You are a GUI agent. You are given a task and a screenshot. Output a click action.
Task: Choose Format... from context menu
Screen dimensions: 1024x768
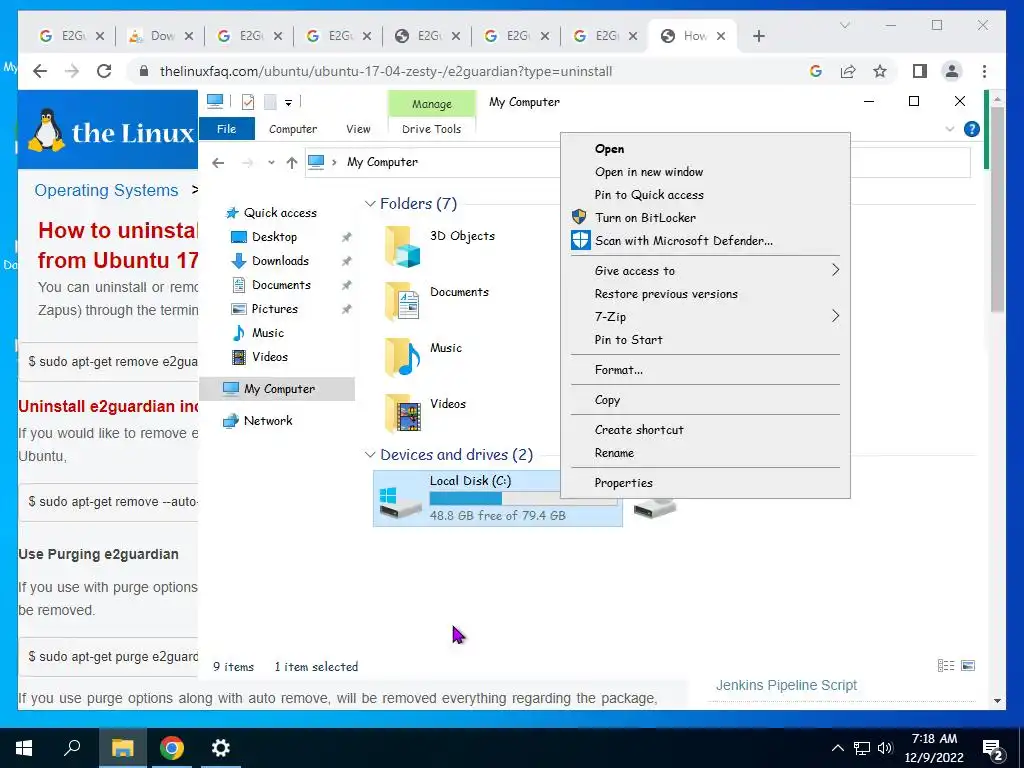(x=705, y=370)
